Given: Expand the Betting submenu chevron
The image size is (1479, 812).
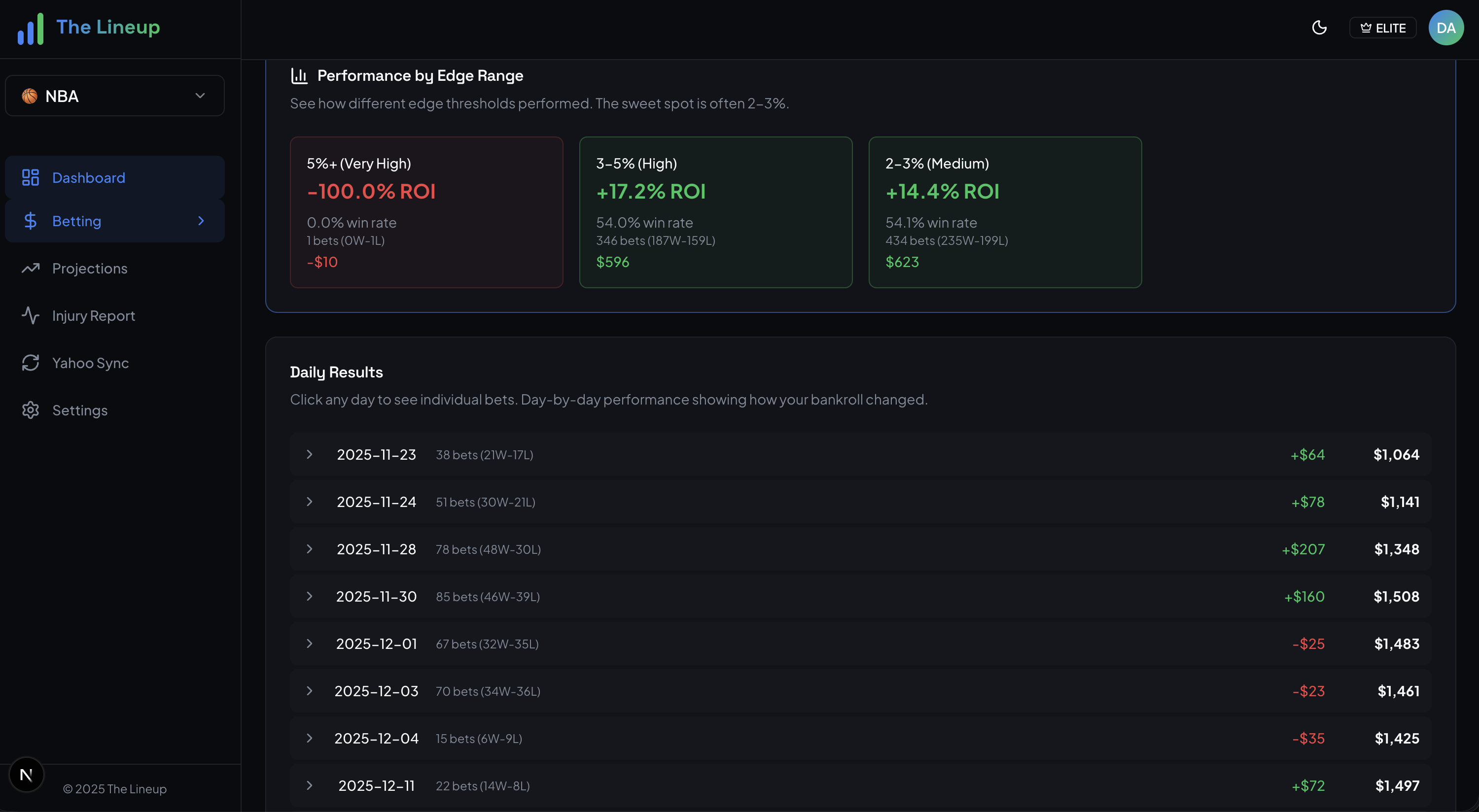Looking at the screenshot, I should [x=201, y=221].
